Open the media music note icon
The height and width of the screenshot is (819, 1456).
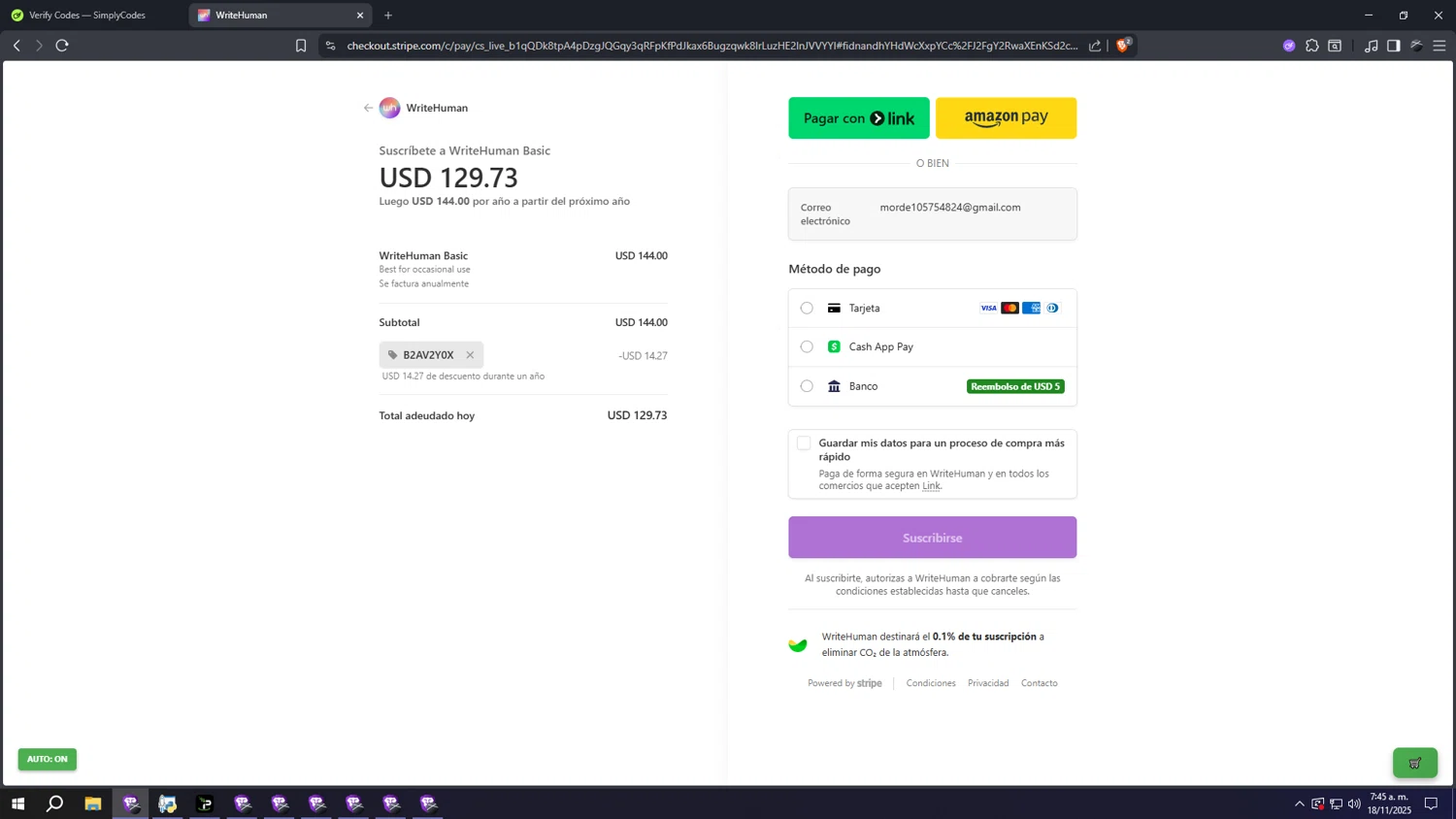pos(1371,46)
